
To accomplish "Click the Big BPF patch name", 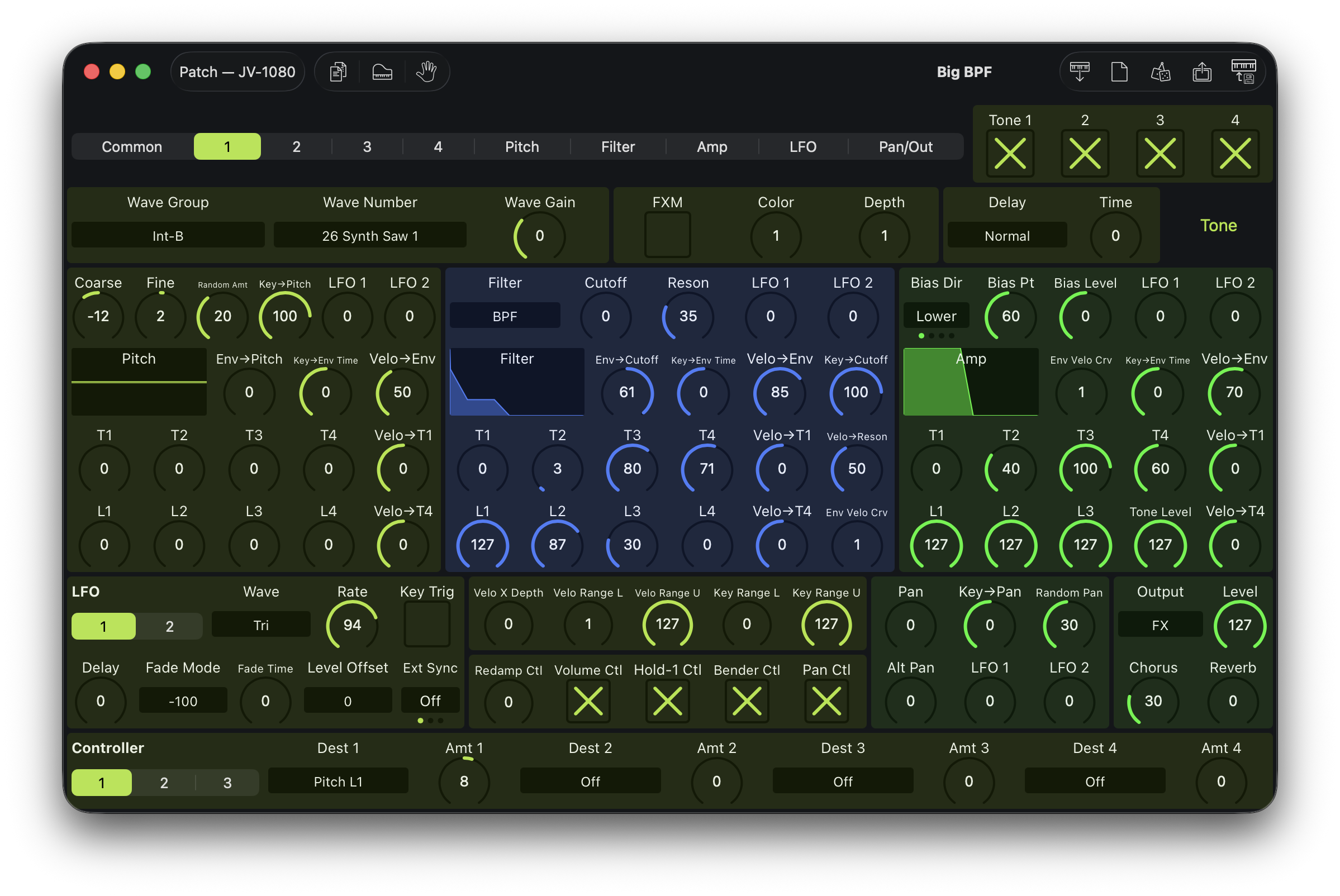I will pyautogui.click(x=964, y=72).
